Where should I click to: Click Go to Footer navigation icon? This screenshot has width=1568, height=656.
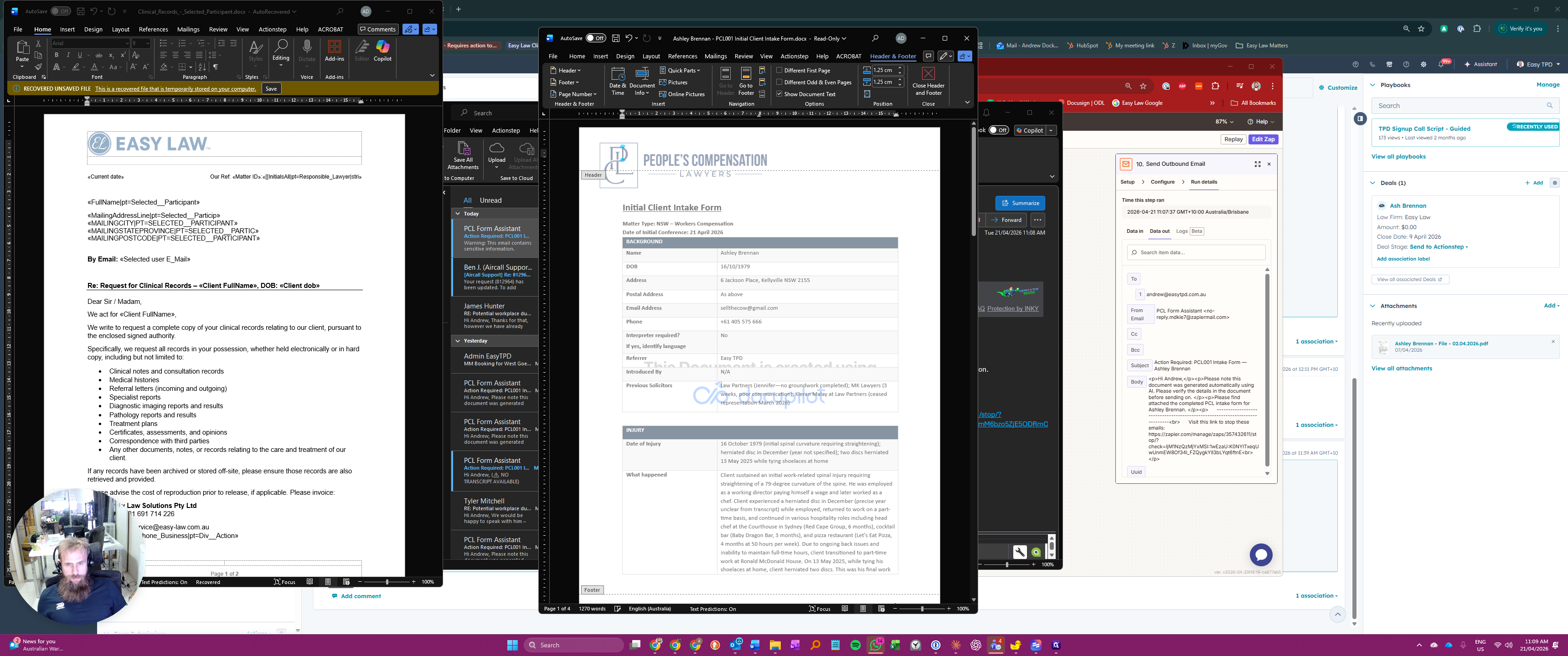(746, 75)
